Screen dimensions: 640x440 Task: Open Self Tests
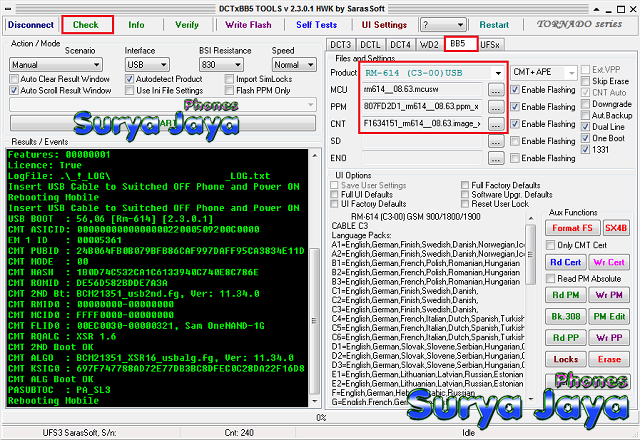click(317, 25)
